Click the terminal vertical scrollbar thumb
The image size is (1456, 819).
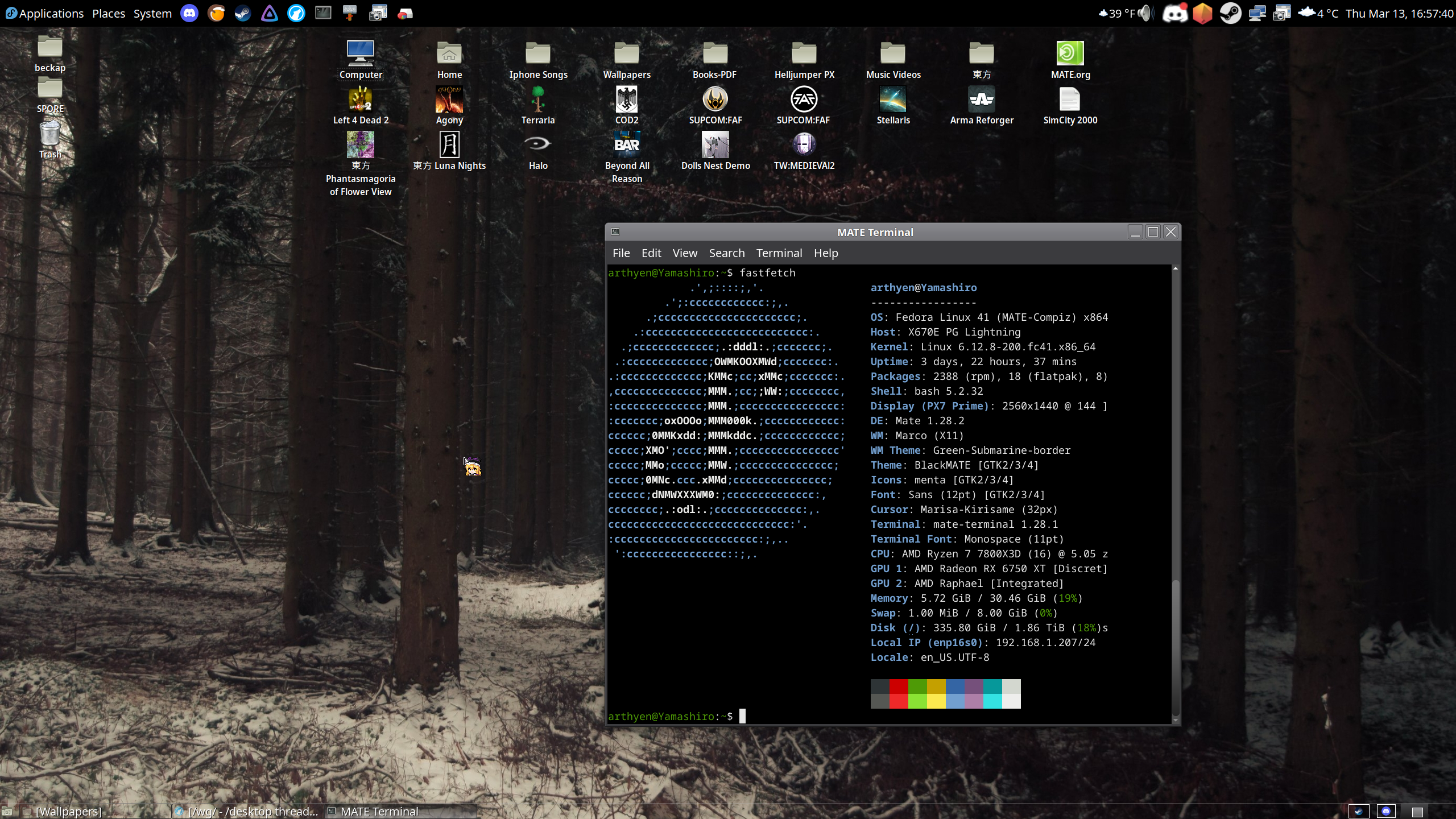pos(1175,648)
